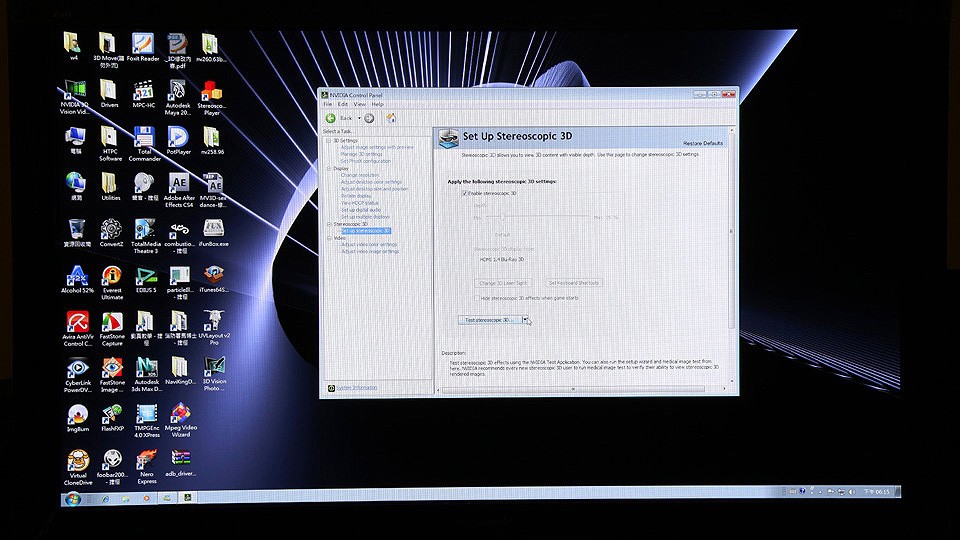Select PotPlayer desktop icon
The height and width of the screenshot is (540, 960).
tap(178, 140)
